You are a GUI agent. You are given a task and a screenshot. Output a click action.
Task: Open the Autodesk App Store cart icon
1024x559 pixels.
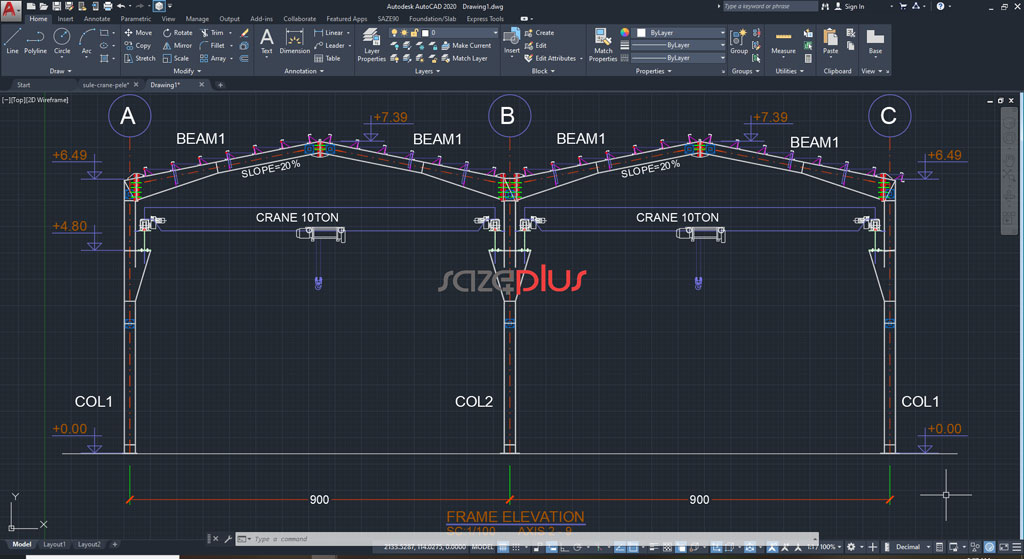[903, 6]
